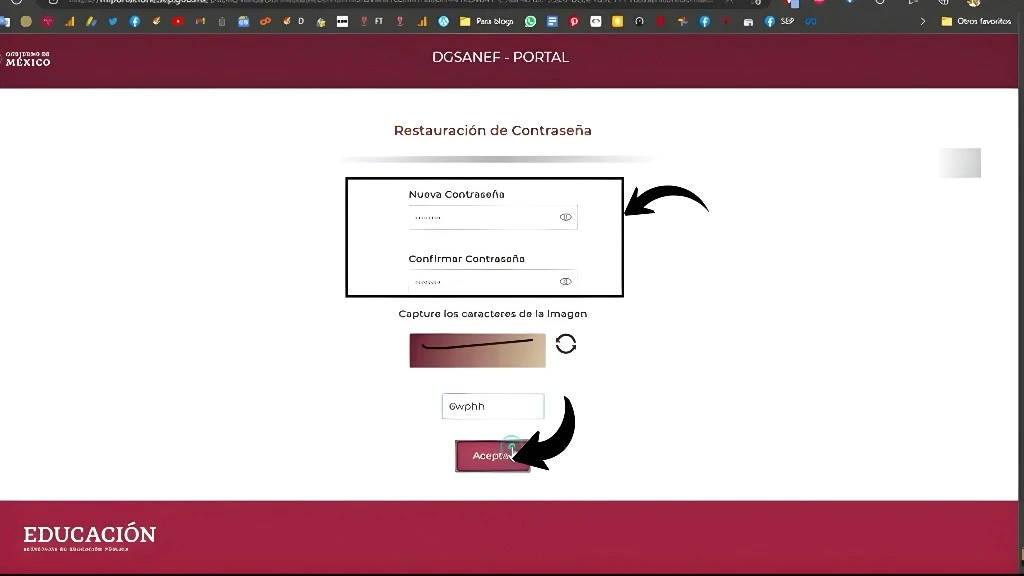Image resolution: width=1024 pixels, height=576 pixels.
Task: Open the WordPress bookmark
Action: [443, 20]
